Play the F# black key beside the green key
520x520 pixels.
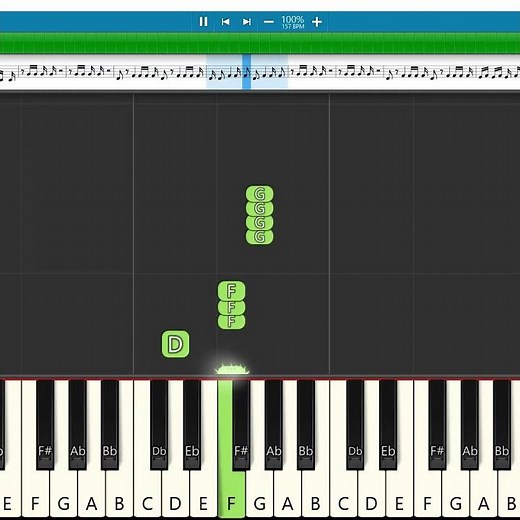click(x=241, y=425)
